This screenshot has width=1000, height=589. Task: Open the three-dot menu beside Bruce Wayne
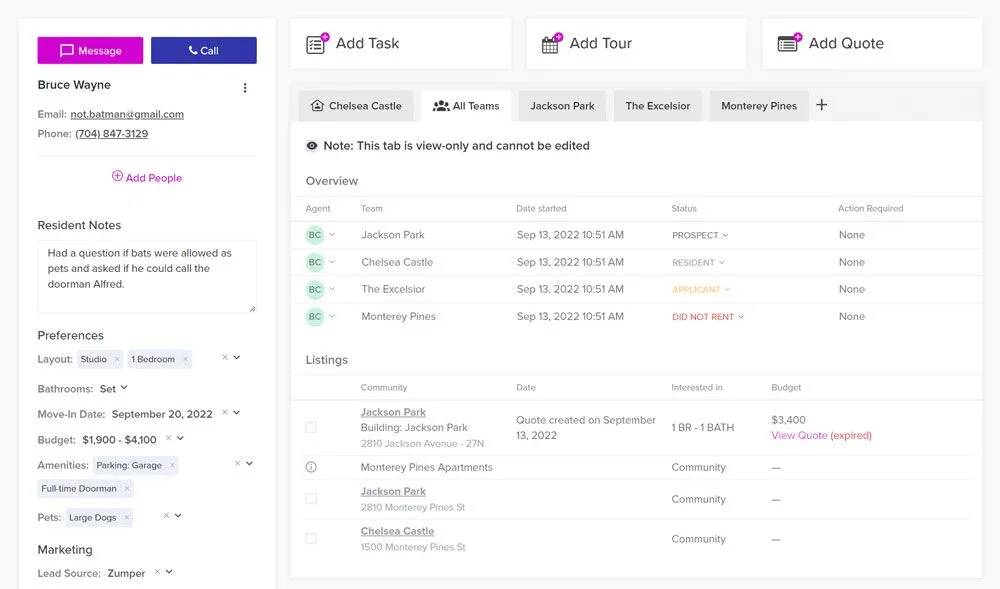(245, 88)
